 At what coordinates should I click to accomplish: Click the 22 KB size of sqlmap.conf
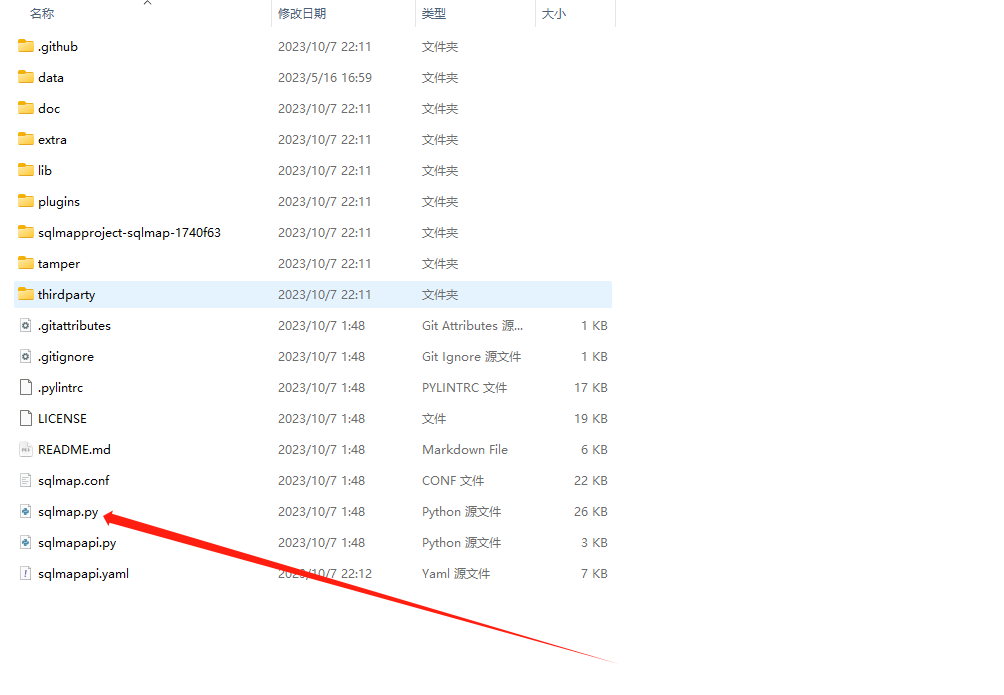point(590,480)
